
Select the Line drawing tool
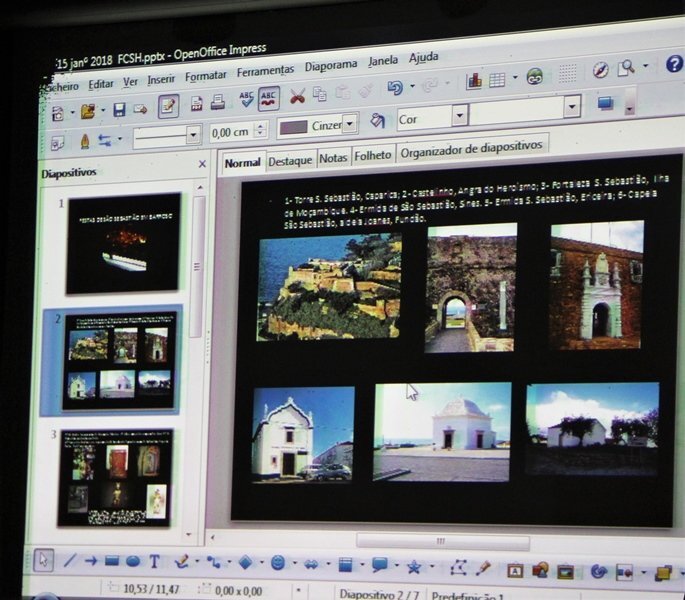[70, 561]
